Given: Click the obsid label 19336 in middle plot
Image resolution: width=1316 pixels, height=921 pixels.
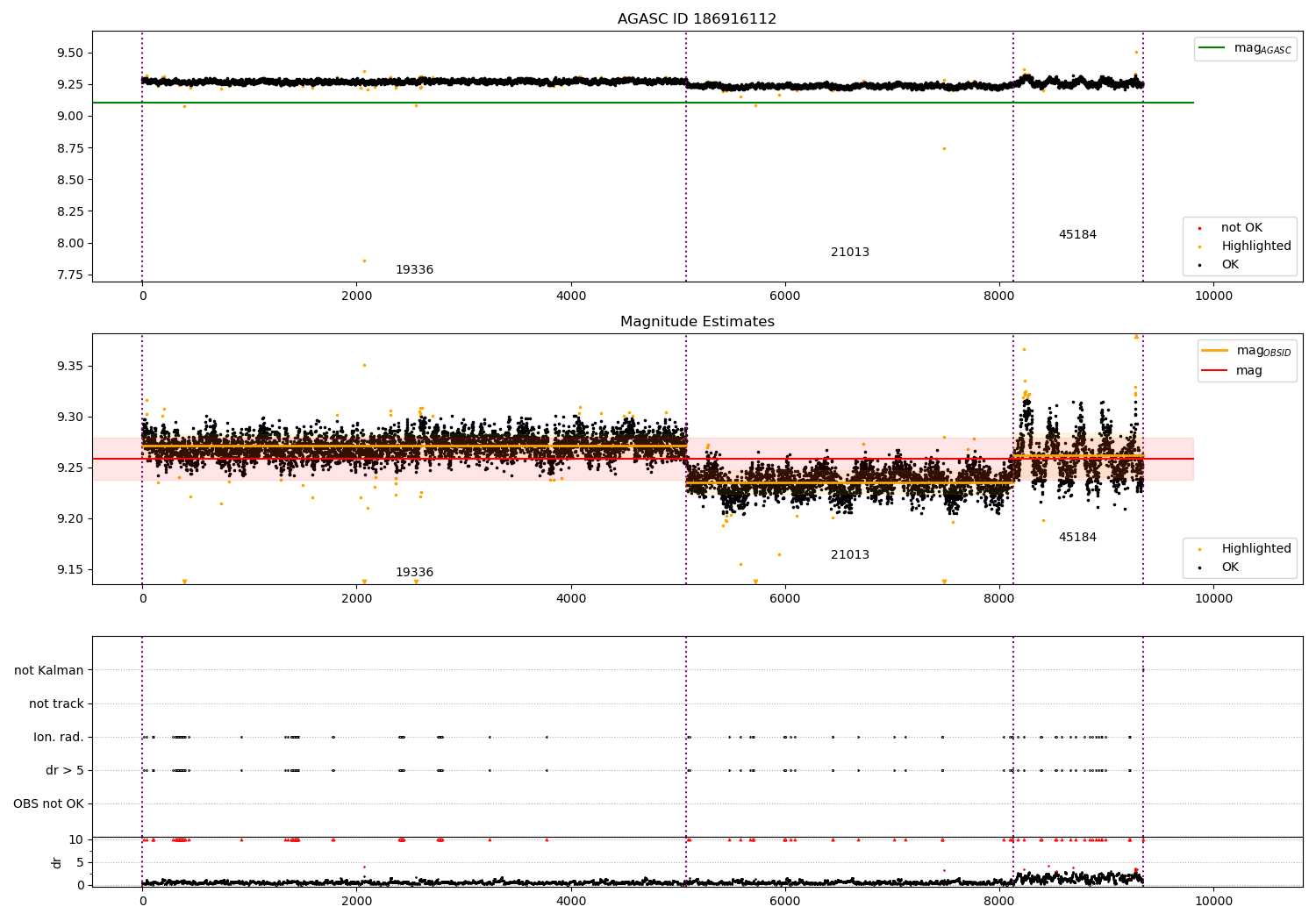Looking at the screenshot, I should pyautogui.click(x=414, y=573).
